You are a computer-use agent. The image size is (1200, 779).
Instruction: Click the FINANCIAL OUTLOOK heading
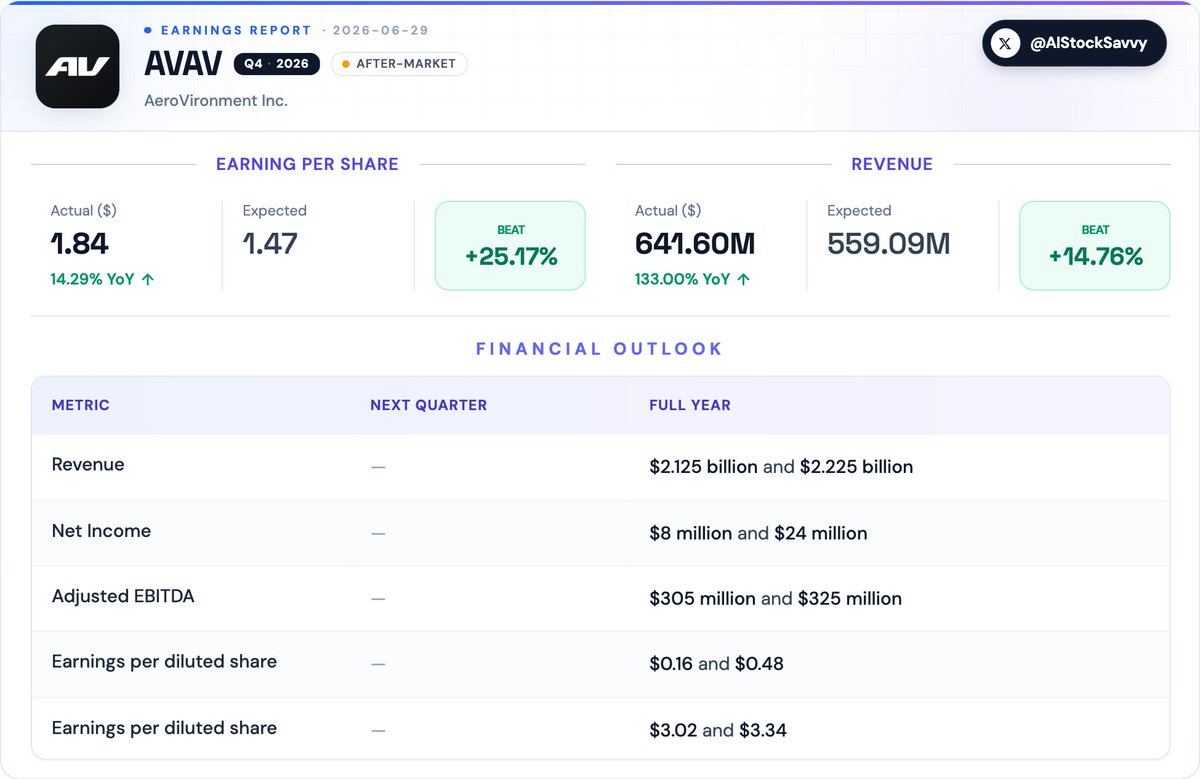point(600,349)
